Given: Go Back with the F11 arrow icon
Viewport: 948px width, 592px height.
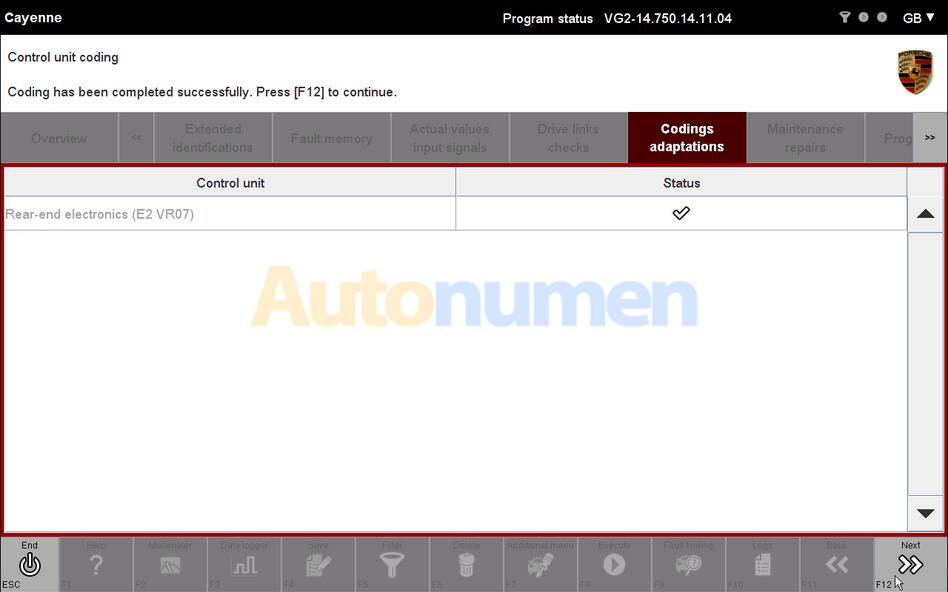Looking at the screenshot, I should click(836, 565).
